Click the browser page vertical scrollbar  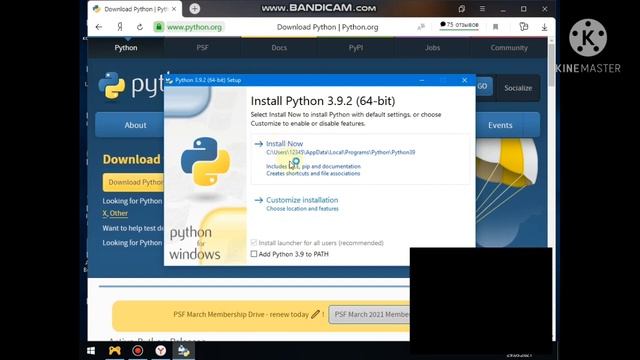click(x=551, y=65)
